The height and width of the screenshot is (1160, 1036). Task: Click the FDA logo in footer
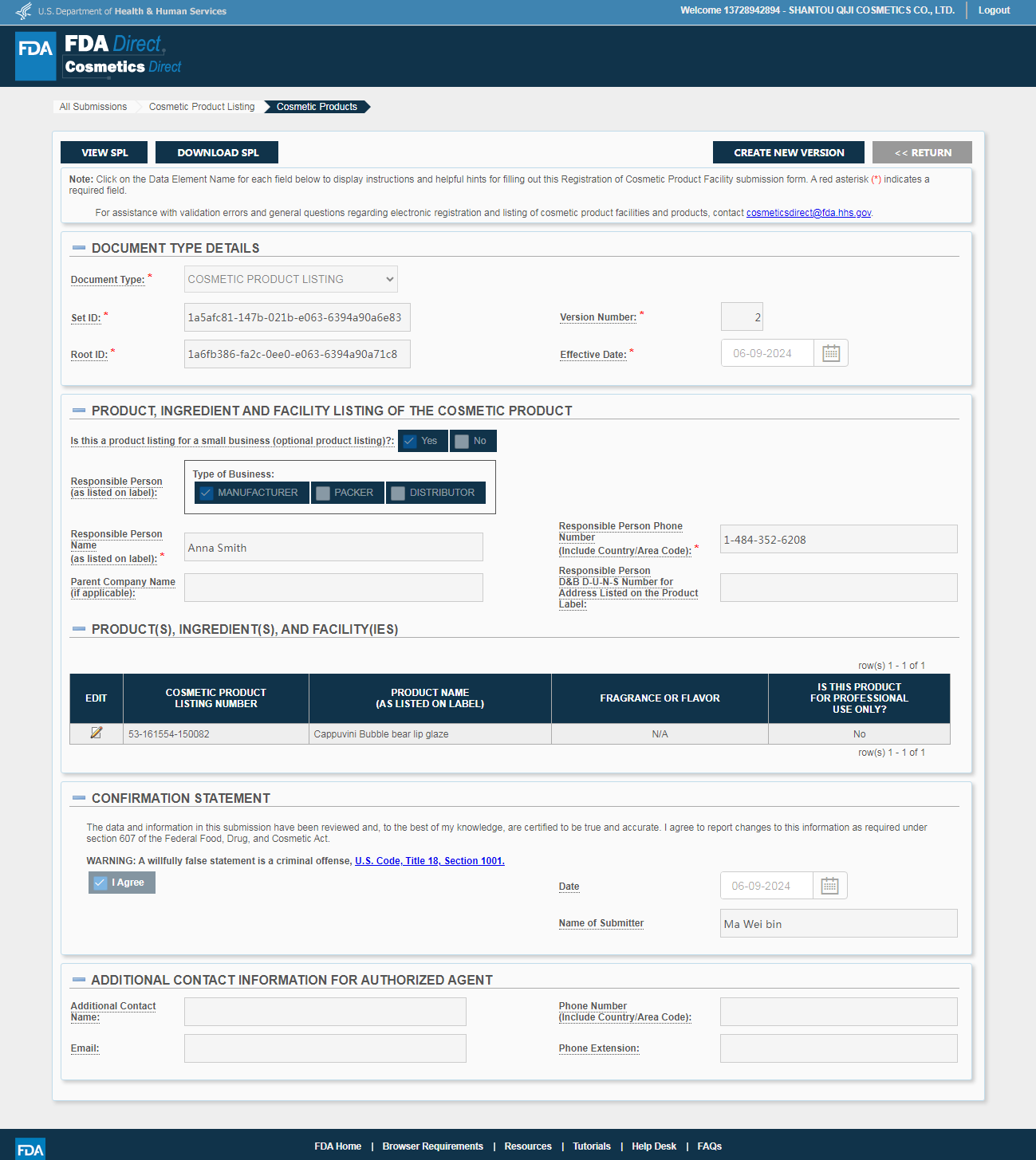pos(30,1149)
